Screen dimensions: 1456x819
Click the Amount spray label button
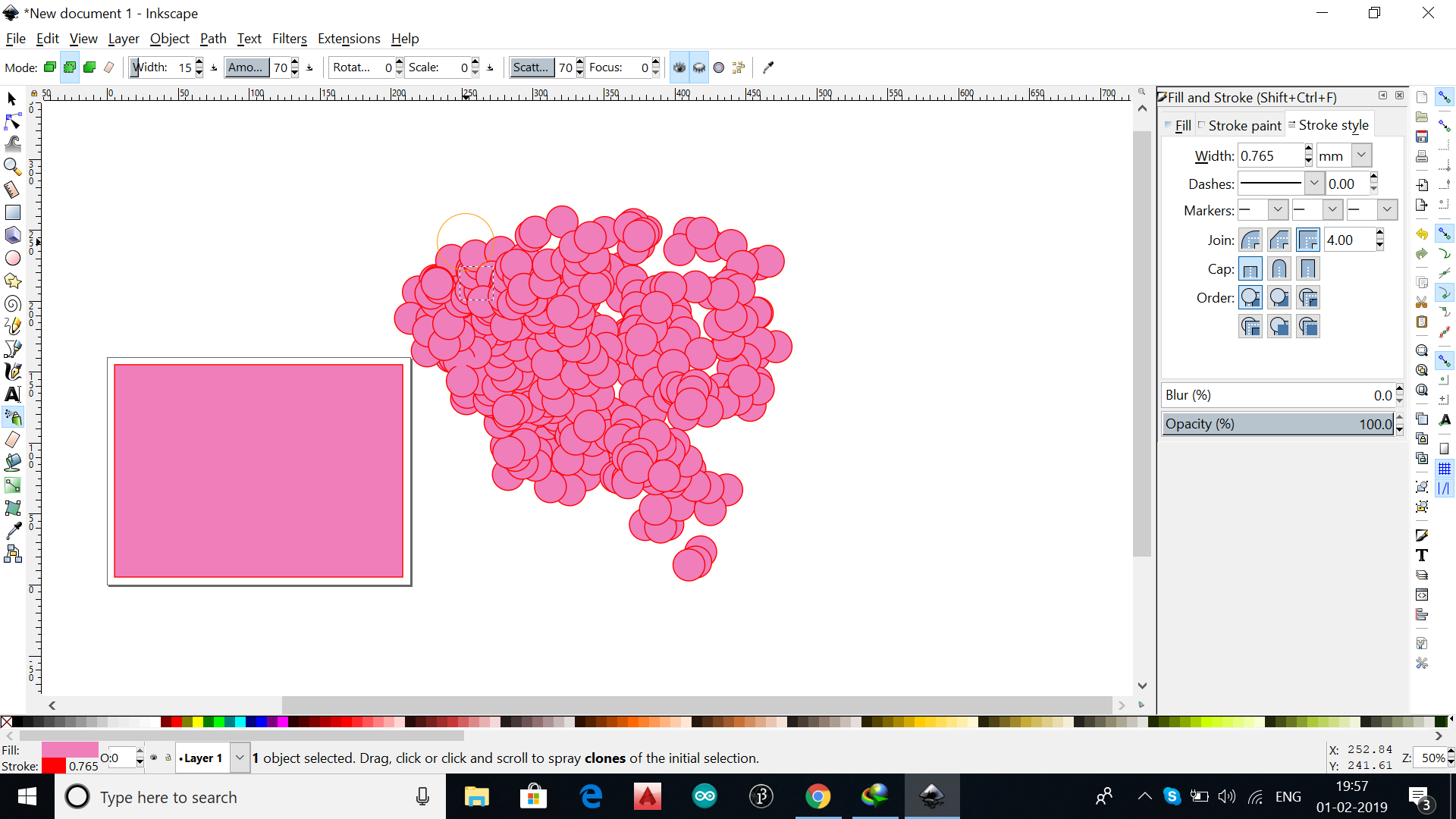246,67
